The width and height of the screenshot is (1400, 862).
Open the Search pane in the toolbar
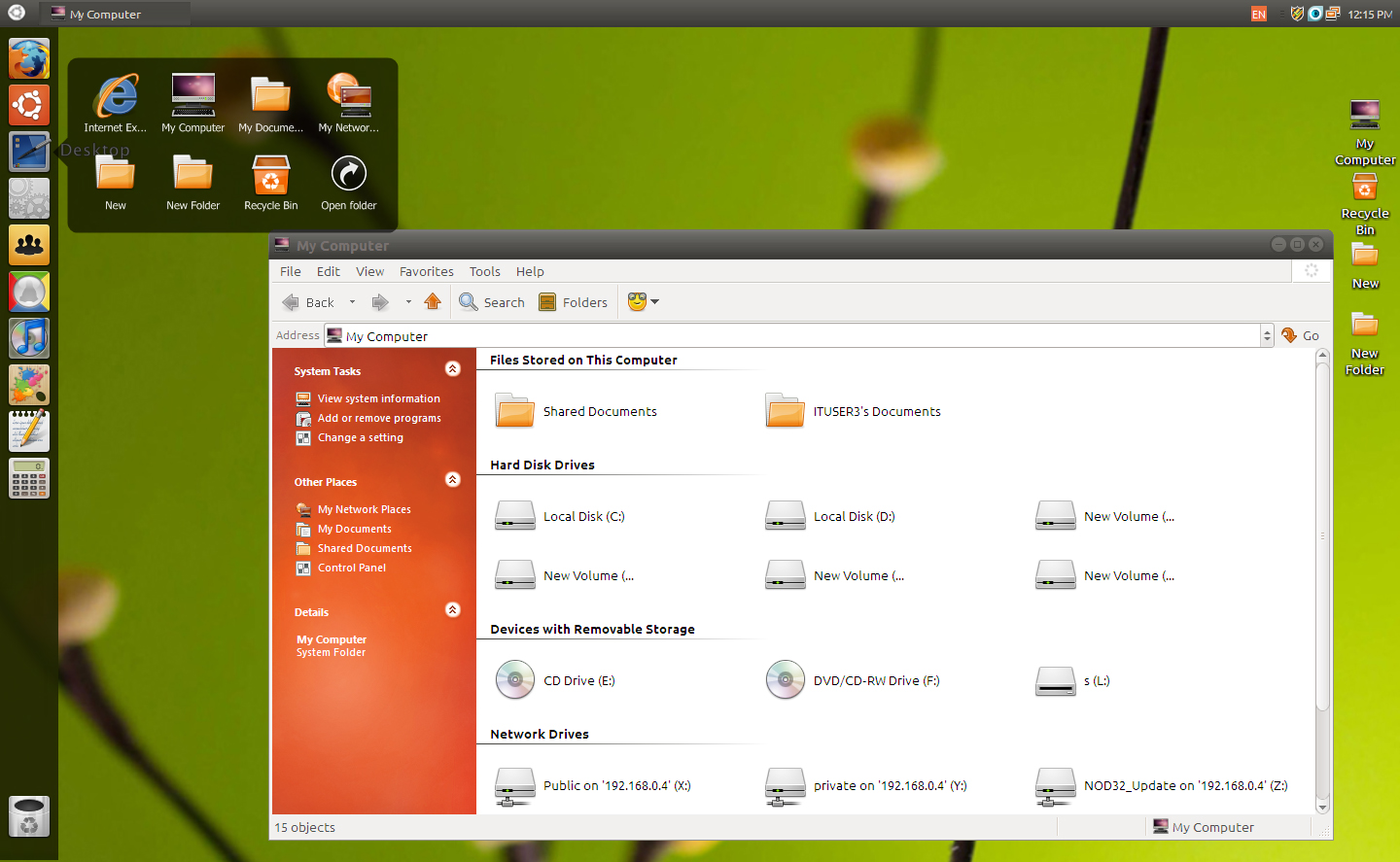tap(491, 302)
